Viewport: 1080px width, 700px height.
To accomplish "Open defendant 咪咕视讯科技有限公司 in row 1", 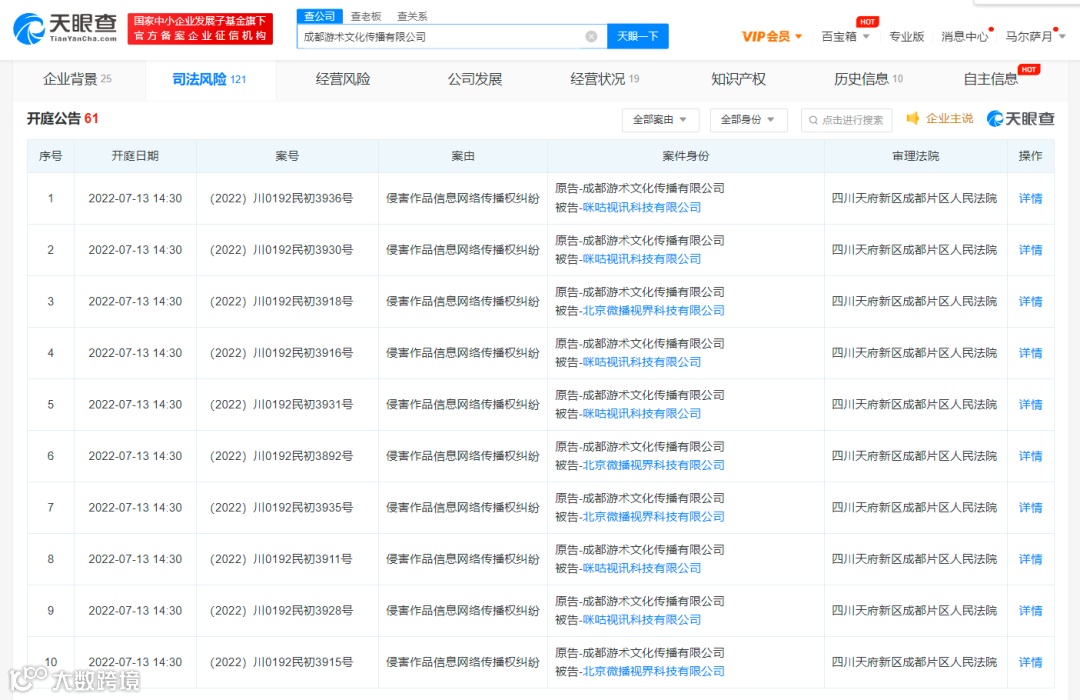I will click(642, 207).
